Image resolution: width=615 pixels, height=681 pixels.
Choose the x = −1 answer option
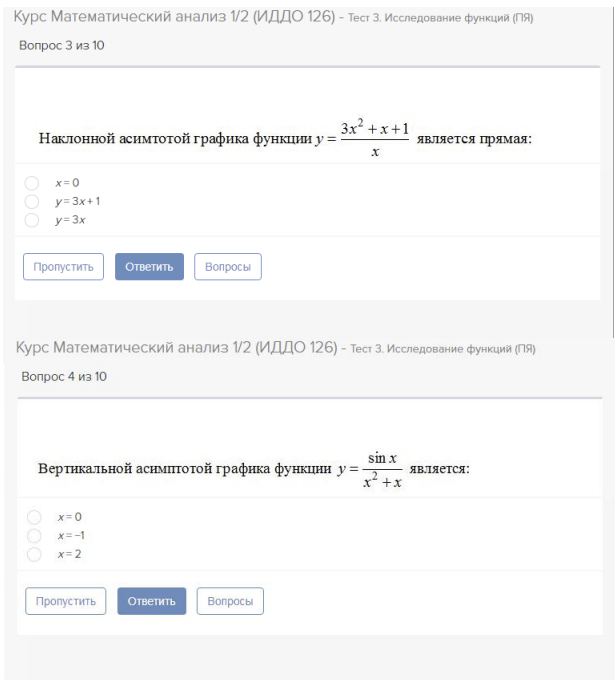pos(34,535)
